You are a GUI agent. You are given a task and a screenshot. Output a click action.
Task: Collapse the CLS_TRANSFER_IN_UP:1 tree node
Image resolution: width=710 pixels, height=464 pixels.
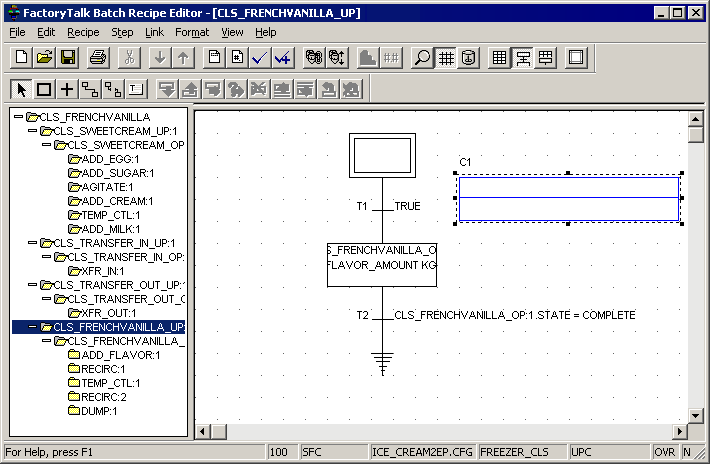(x=33, y=243)
